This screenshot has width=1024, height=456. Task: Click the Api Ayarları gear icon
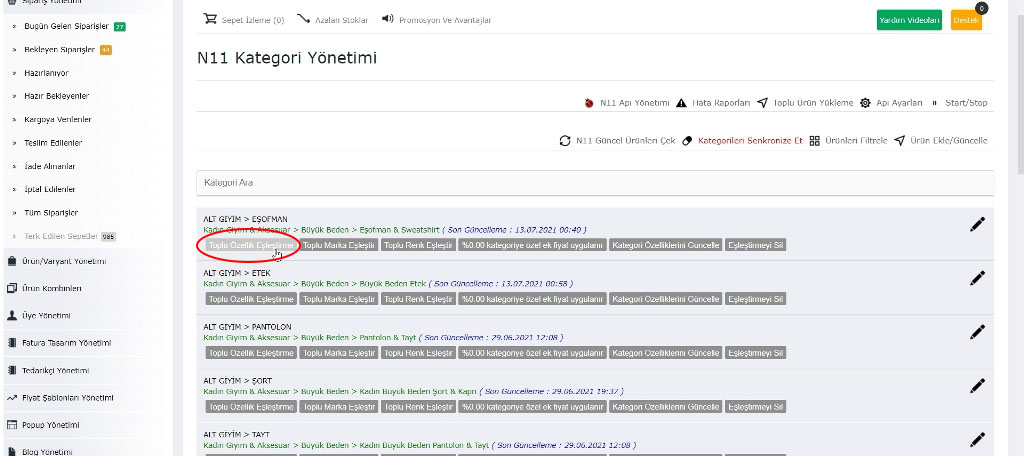(x=865, y=103)
